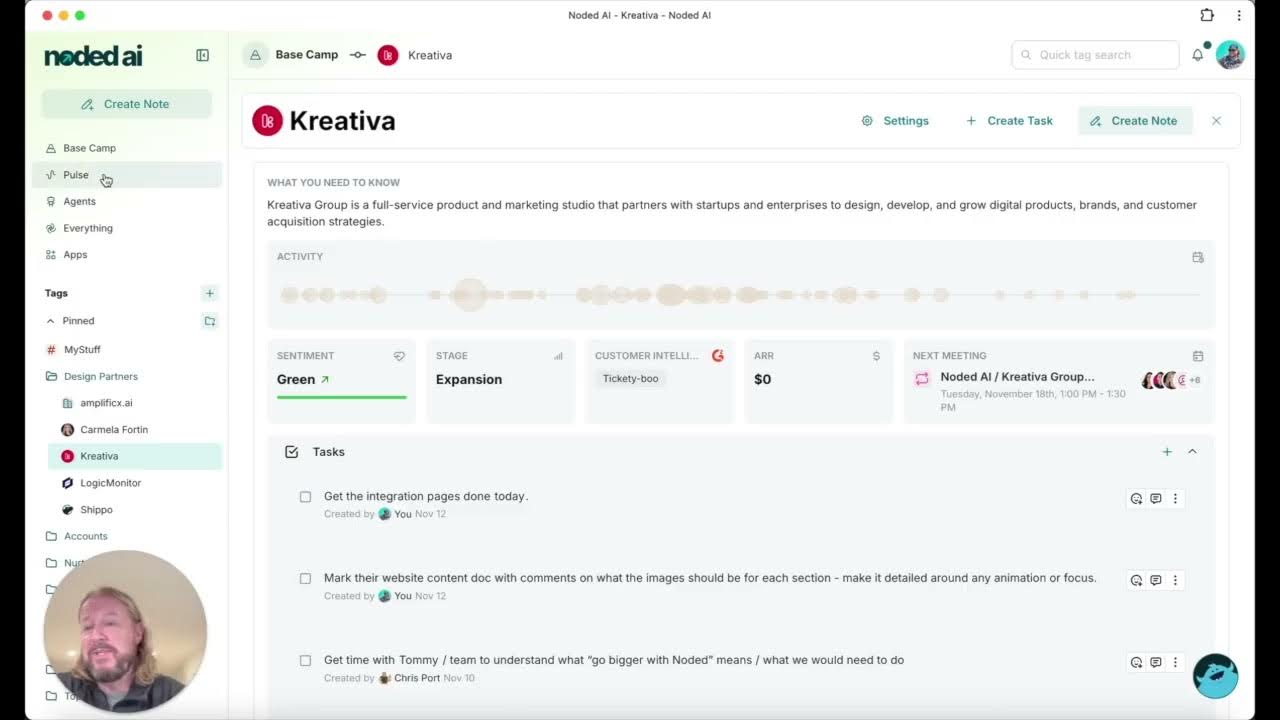Screen dimensions: 1280x720
Task: Open AI chat icon for integration pages task
Action: click(1136, 498)
